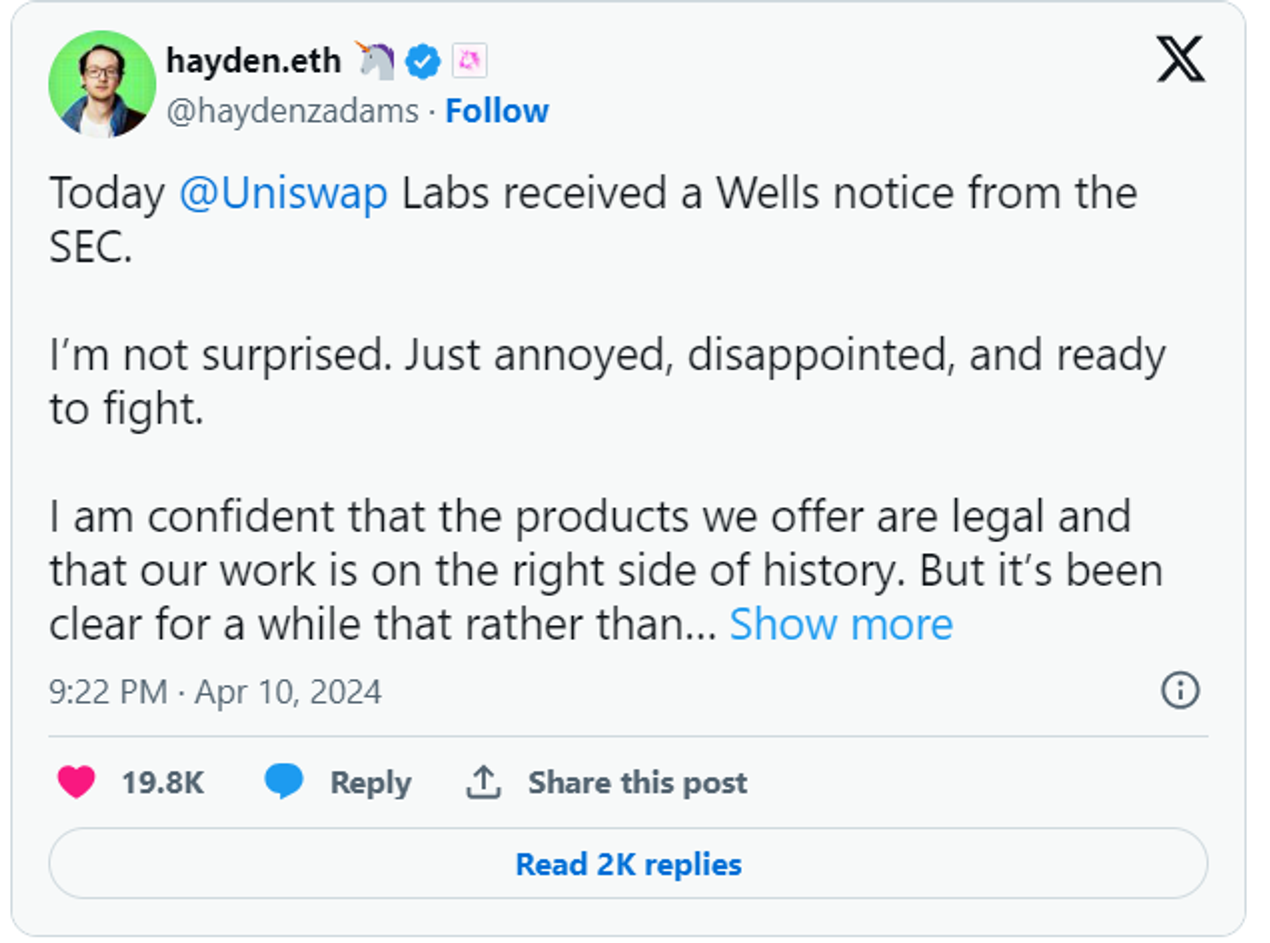
Task: Click the blue reply speech bubble icon
Action: (285, 783)
